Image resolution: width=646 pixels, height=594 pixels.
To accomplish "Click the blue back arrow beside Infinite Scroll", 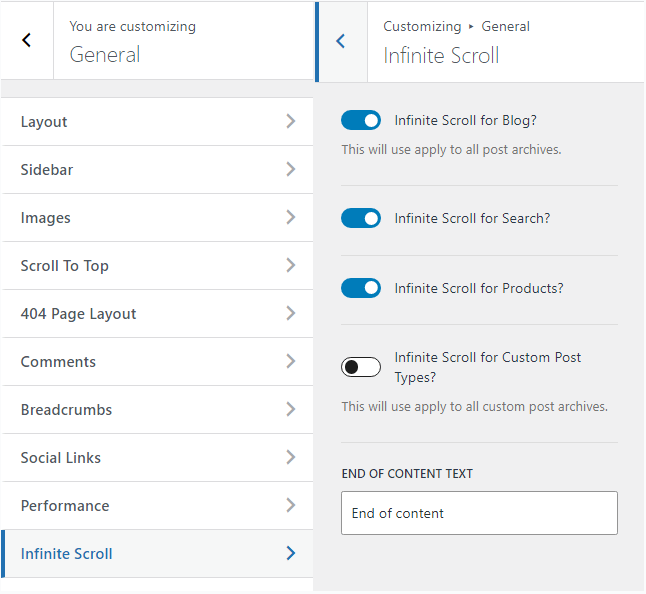I will point(340,41).
